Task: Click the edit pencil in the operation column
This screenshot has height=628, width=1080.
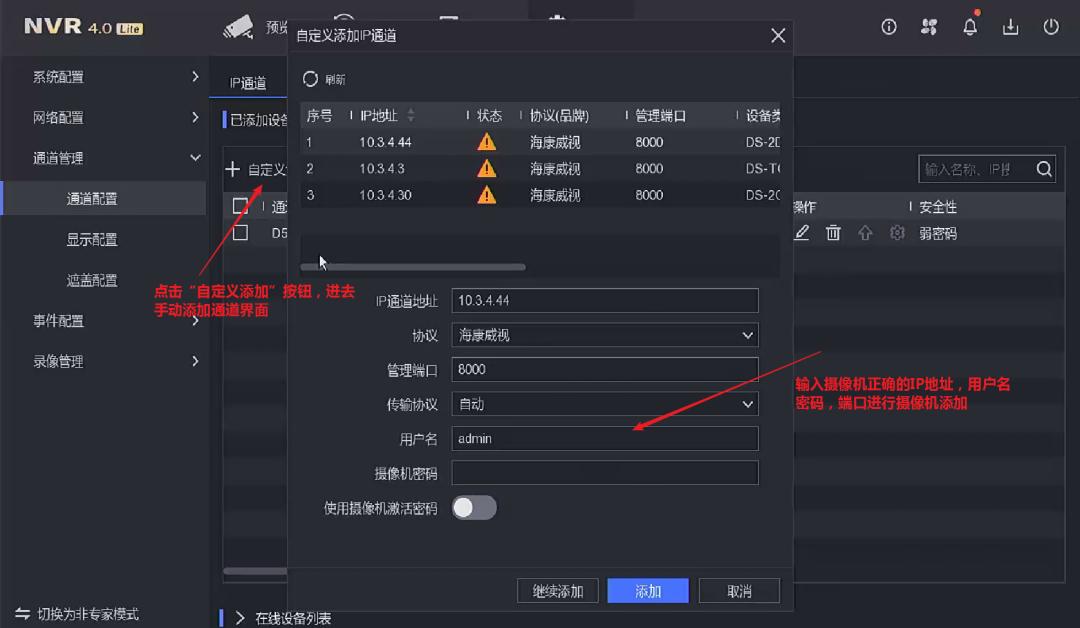Action: (801, 232)
